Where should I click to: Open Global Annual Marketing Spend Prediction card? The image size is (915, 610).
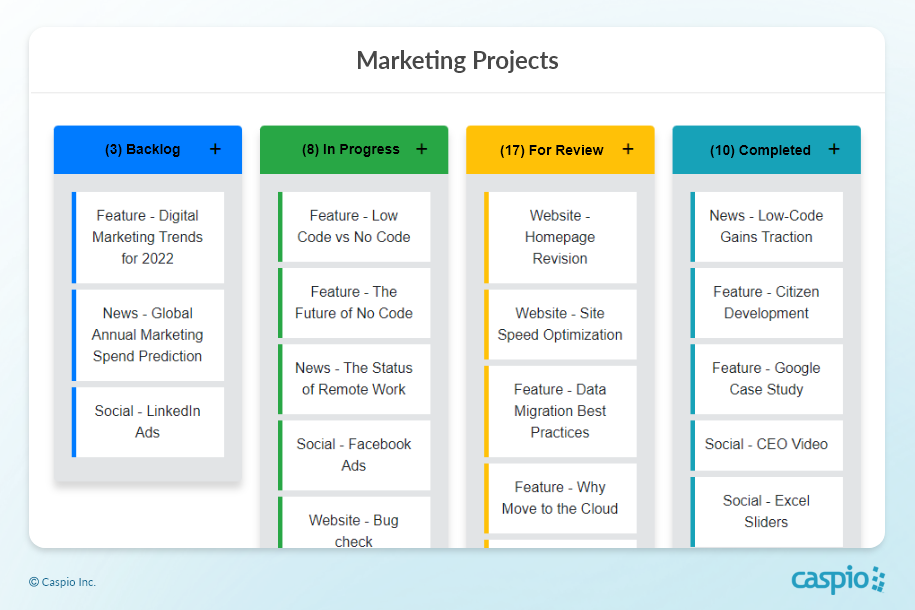click(x=148, y=335)
